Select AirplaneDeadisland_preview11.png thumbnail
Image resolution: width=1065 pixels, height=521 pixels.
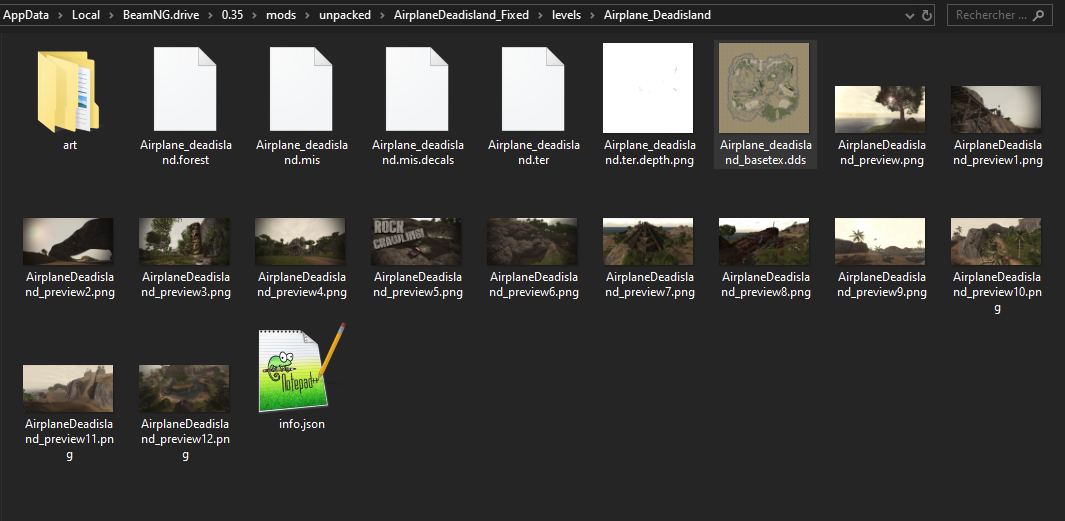click(68, 389)
